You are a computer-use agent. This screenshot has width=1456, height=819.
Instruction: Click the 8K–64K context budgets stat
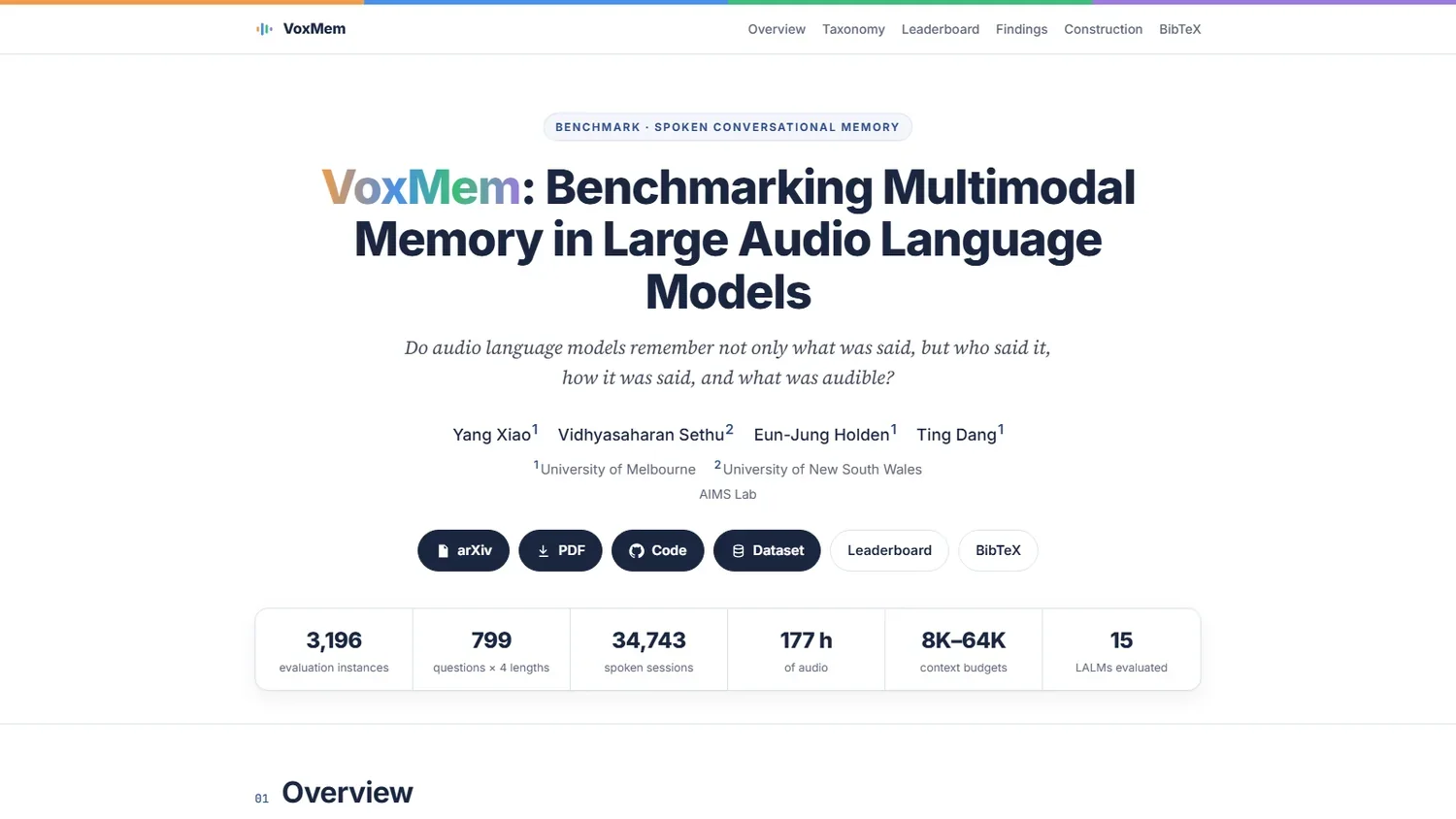tap(964, 650)
